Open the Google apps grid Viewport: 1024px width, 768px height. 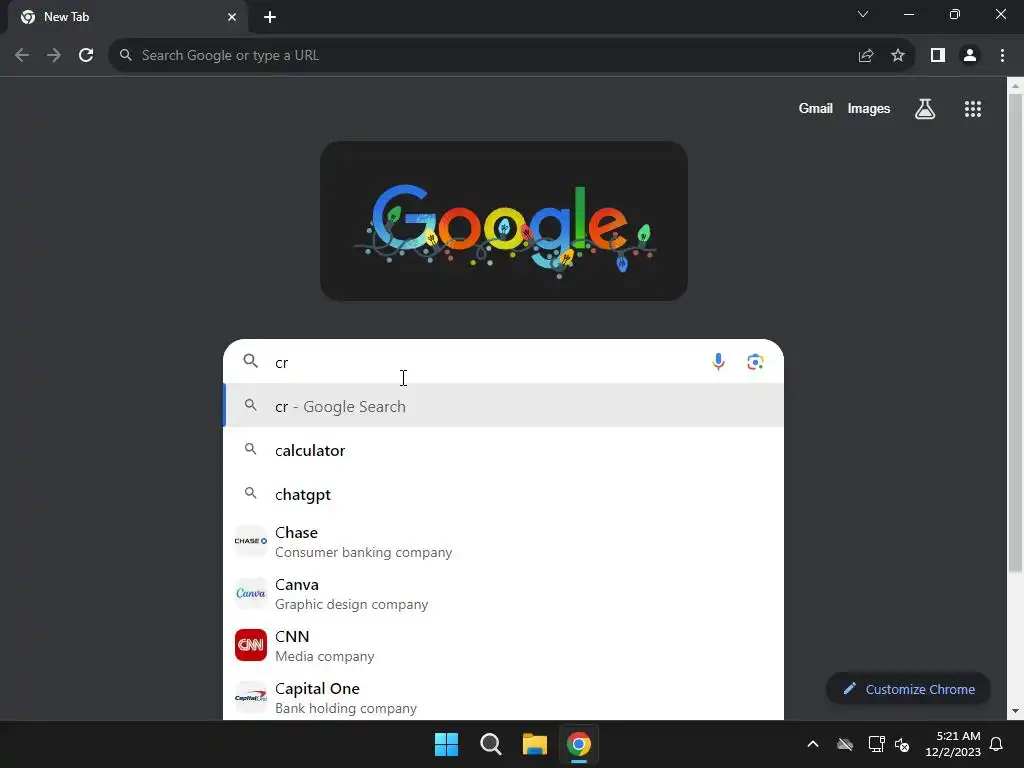tap(973, 108)
